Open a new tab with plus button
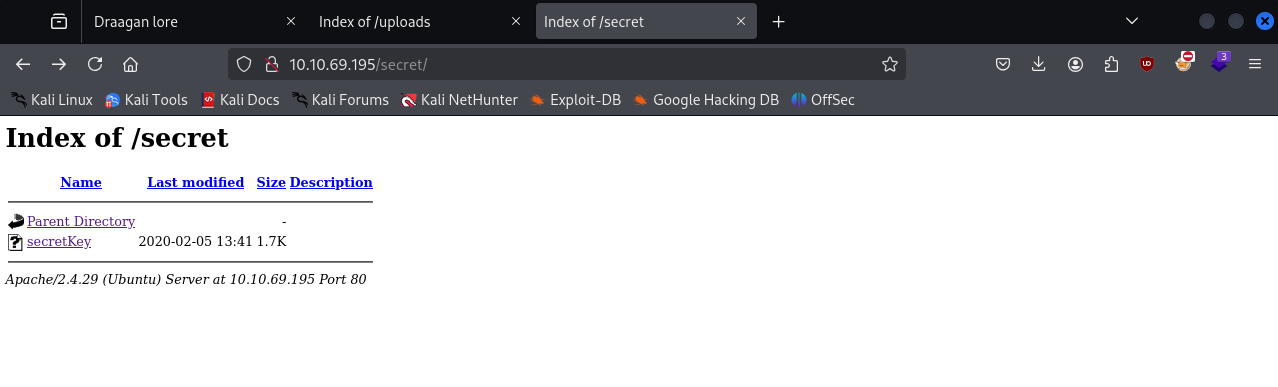Screen dimensions: 1278x387 tap(779, 21)
